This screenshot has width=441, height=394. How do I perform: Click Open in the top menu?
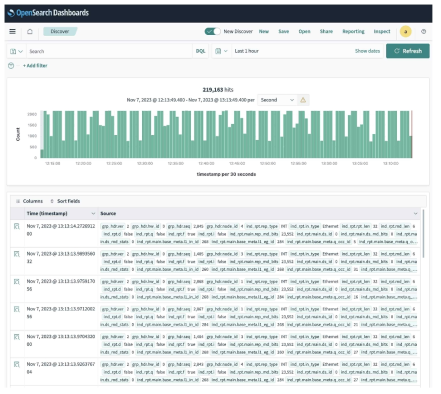pyautogui.click(x=304, y=31)
